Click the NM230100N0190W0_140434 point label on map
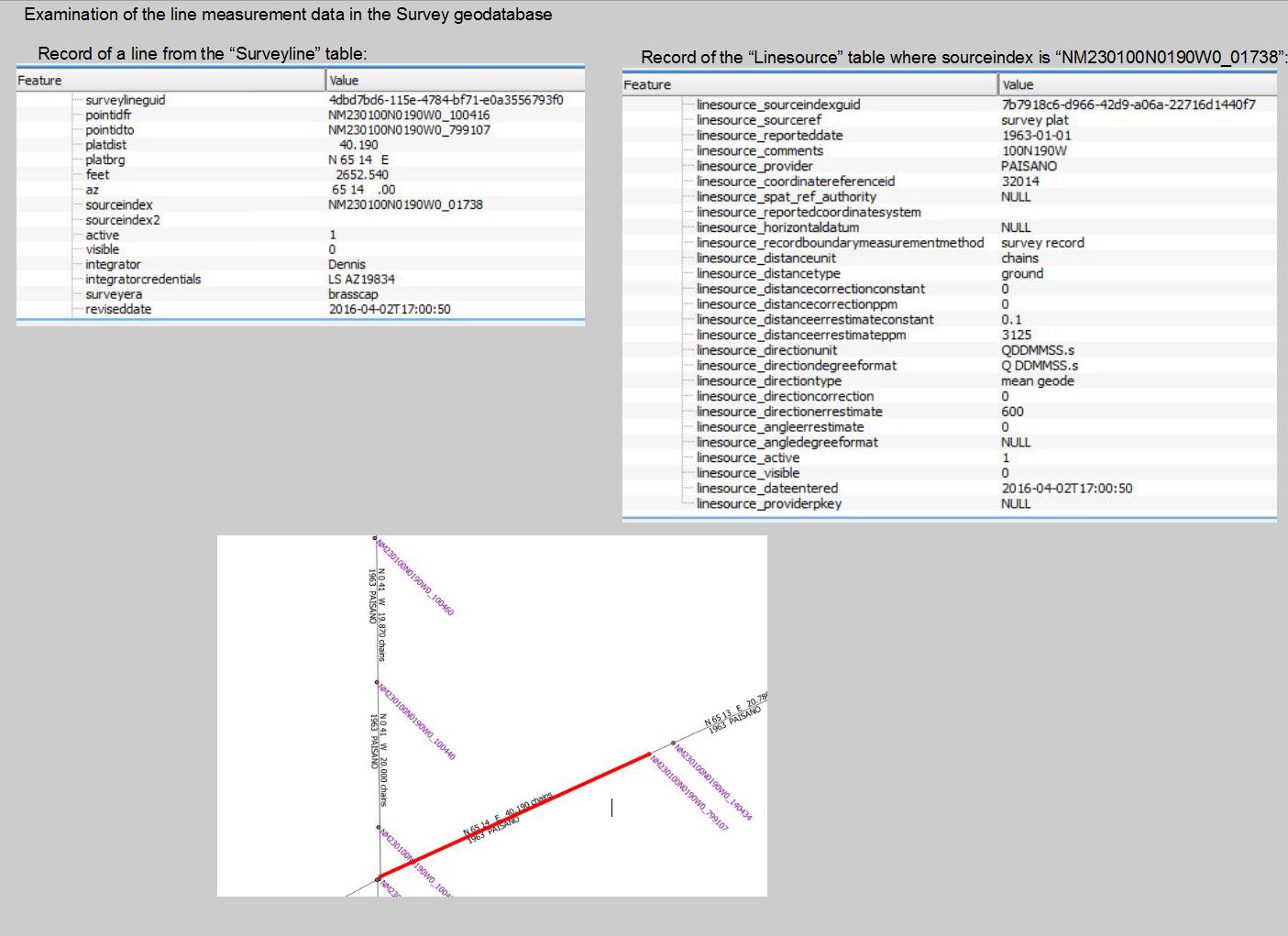The image size is (1288, 936). coord(713,783)
